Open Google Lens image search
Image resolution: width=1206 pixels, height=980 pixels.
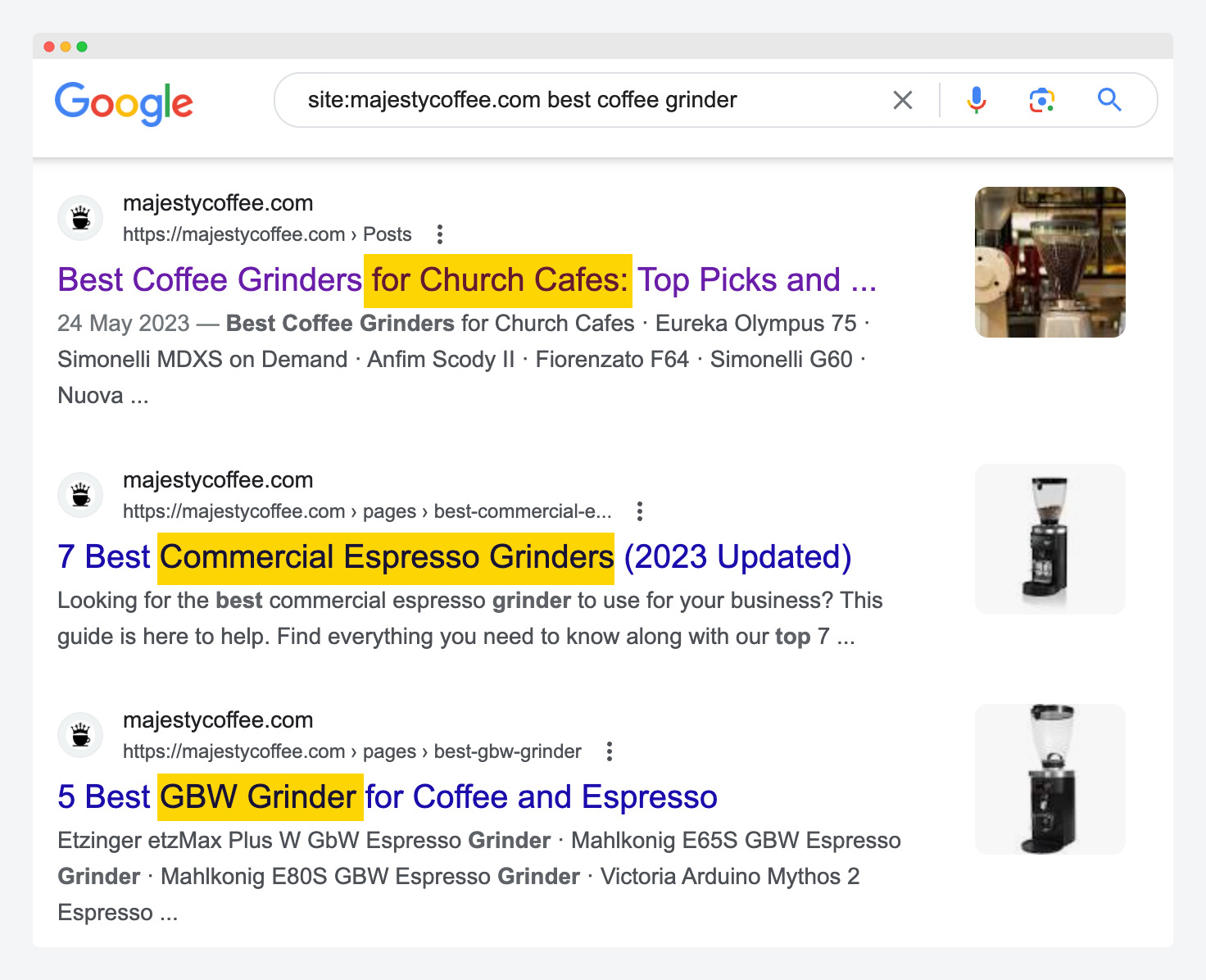click(1041, 99)
